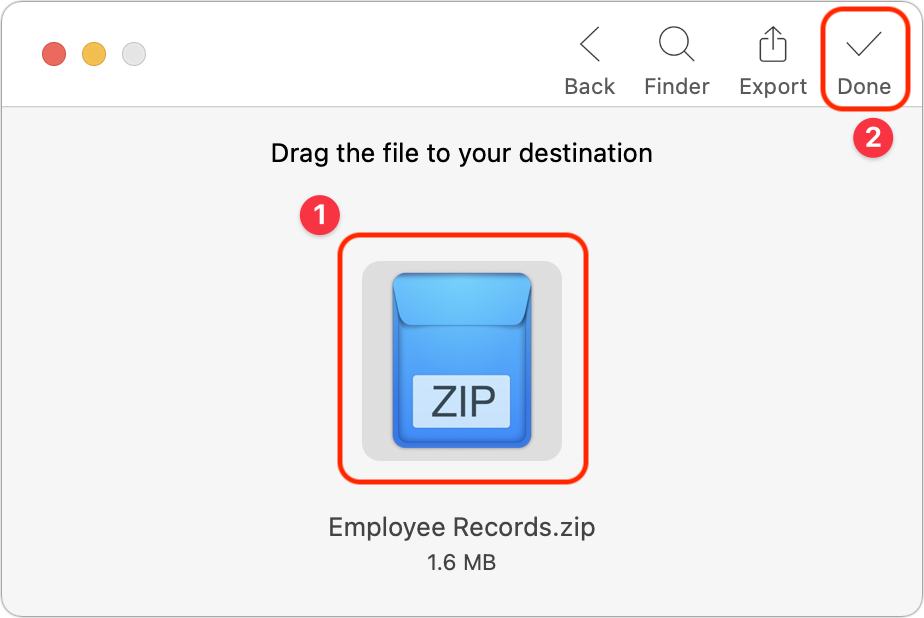Select the blue ZIP archive icon

click(462, 360)
